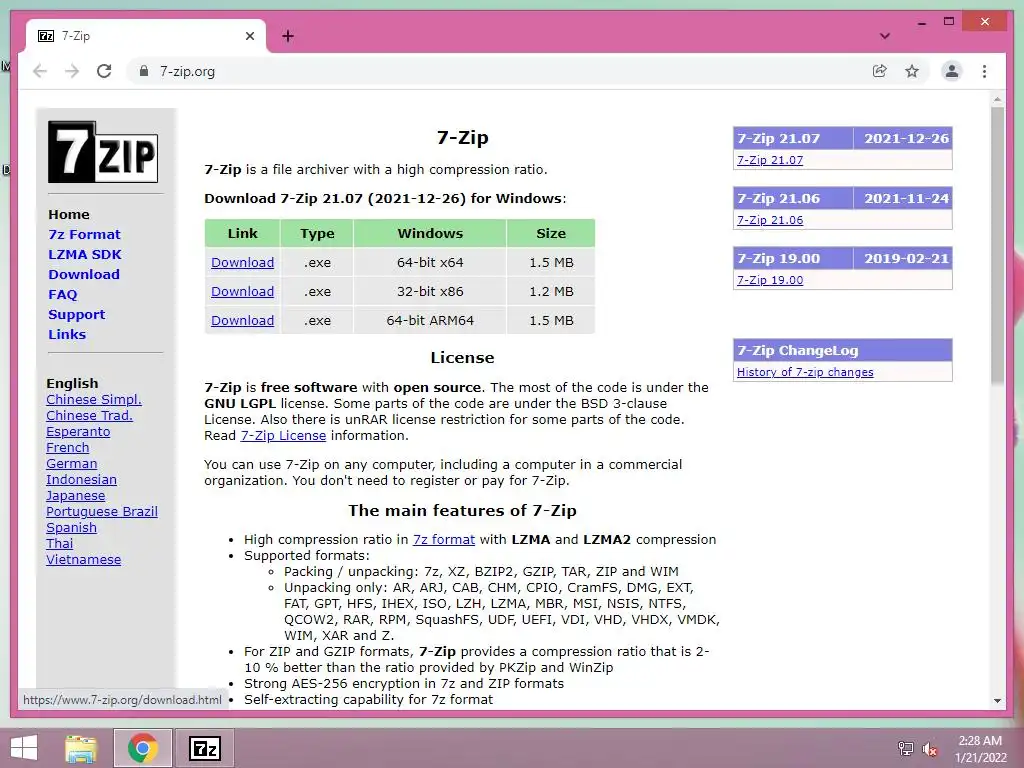Close the 7-Zip browser tab
1024x768 pixels.
[249, 36]
